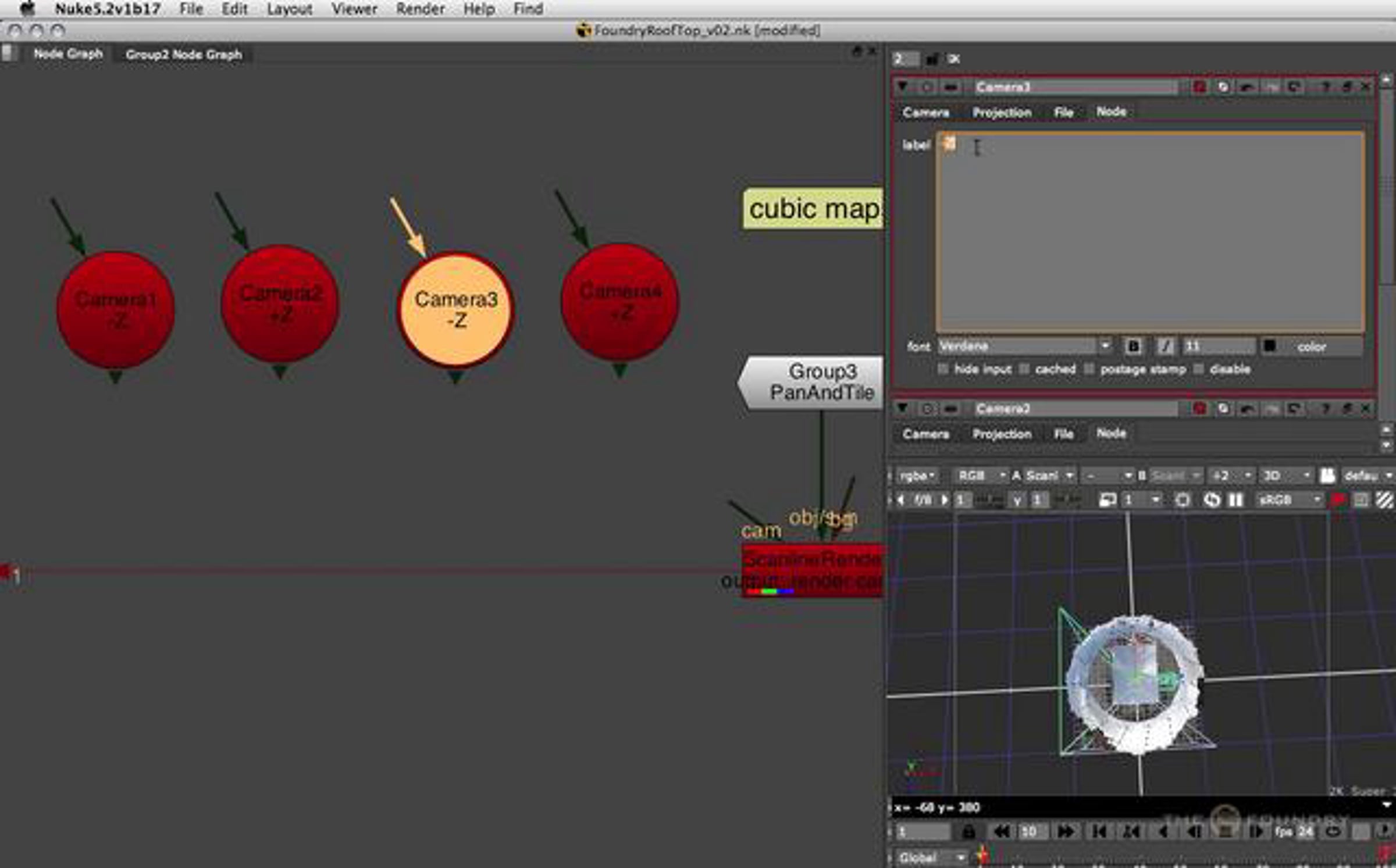The width and height of the screenshot is (1396, 868).
Task: Open the black label color swatch
Action: pos(1269,347)
